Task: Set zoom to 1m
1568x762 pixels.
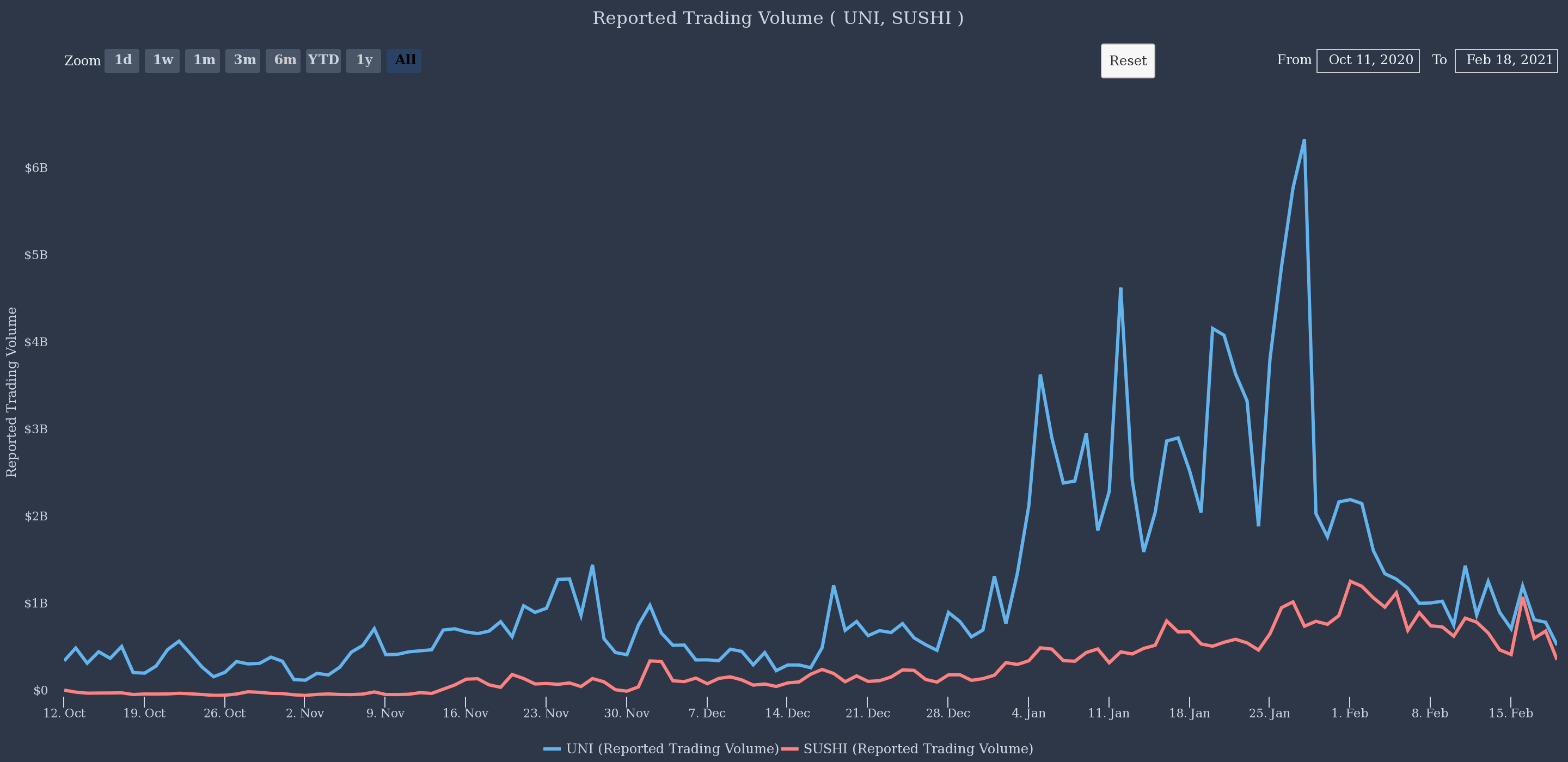Action: point(203,60)
